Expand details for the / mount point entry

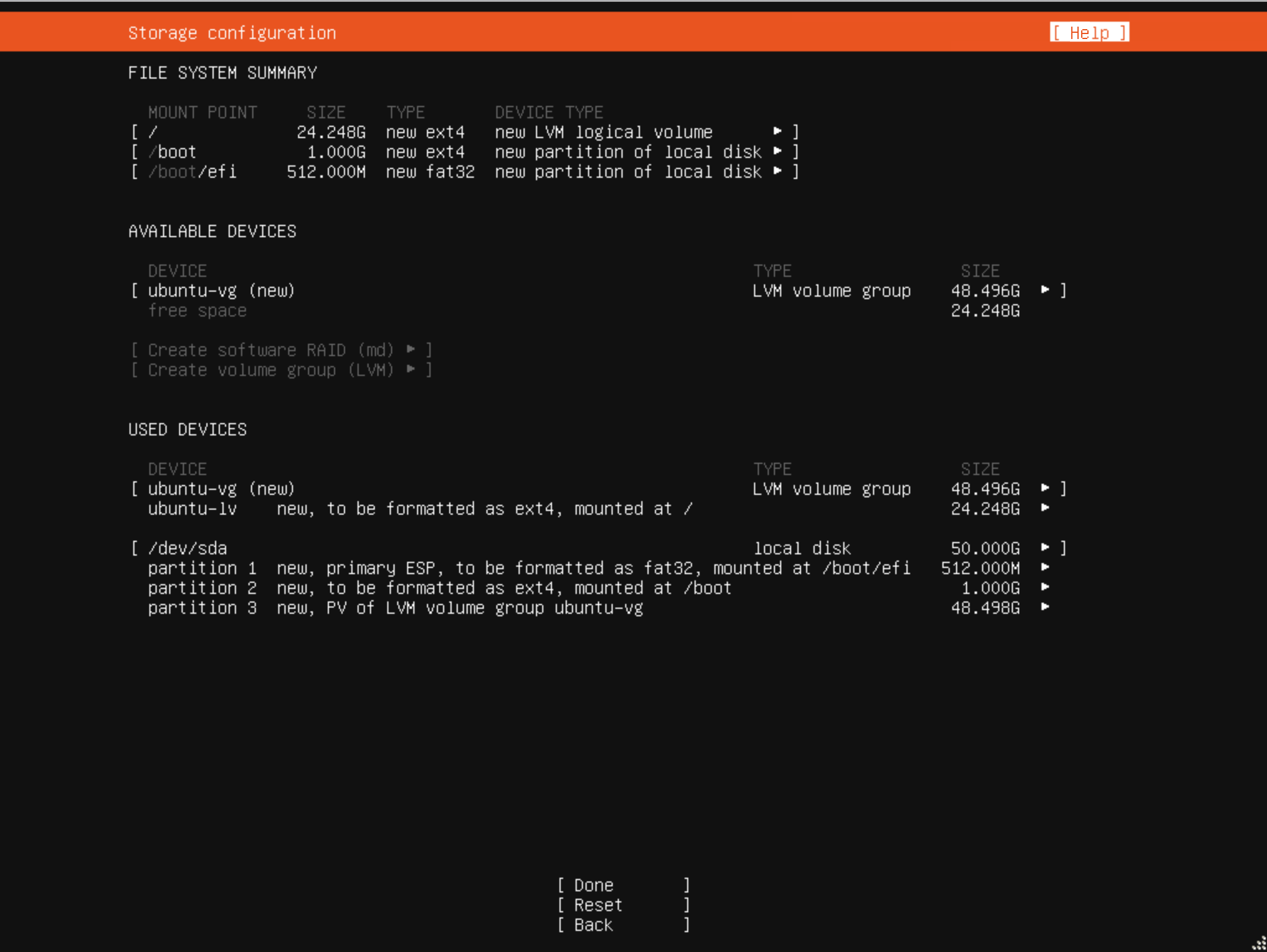click(778, 132)
